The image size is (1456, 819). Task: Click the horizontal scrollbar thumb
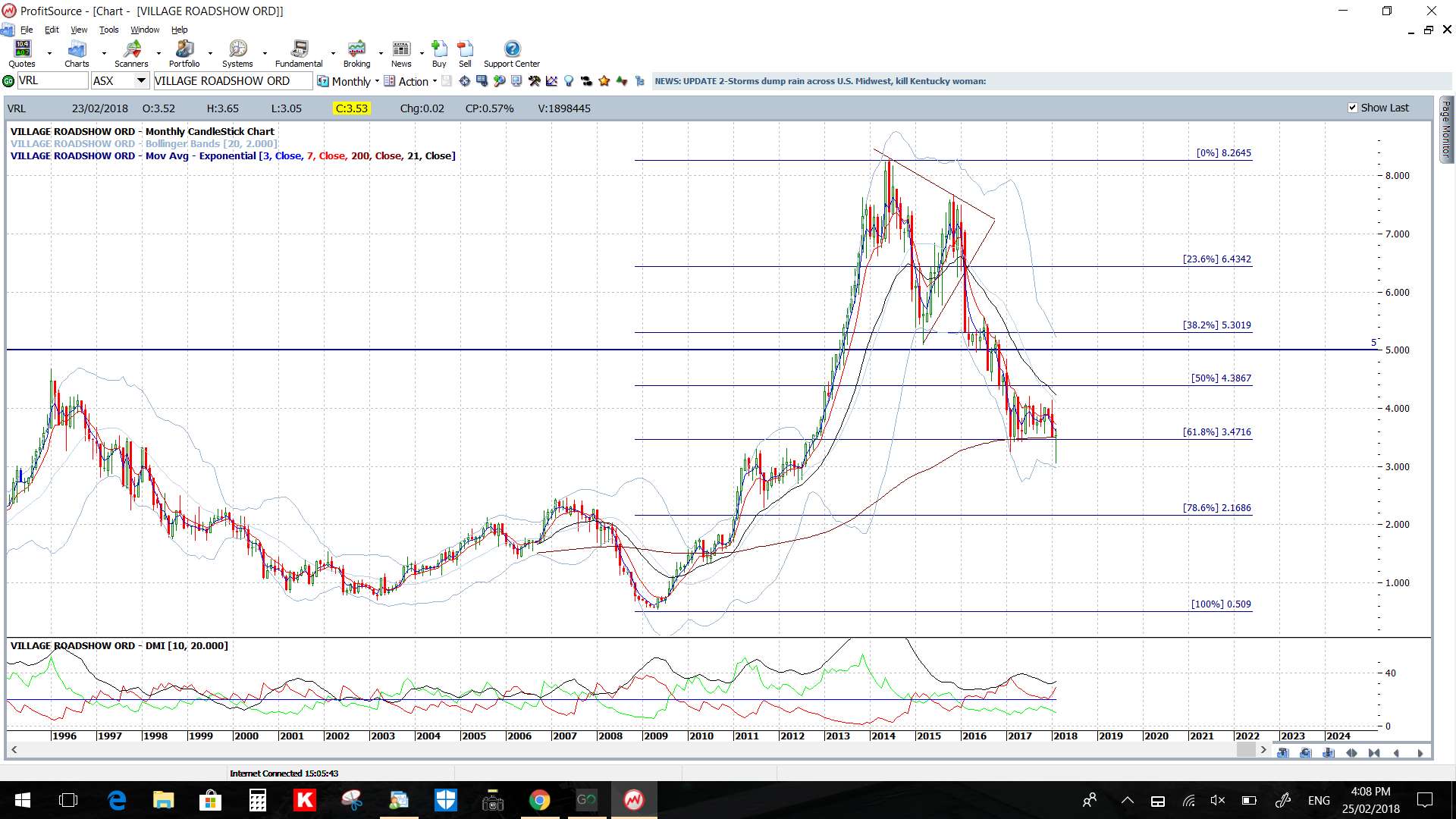coord(1246,750)
